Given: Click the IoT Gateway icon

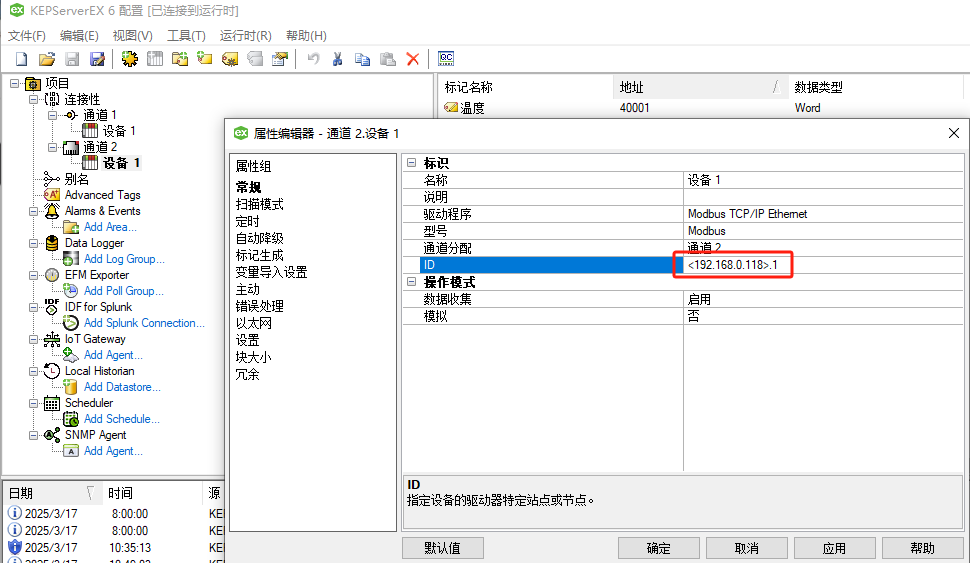Looking at the screenshot, I should (52, 339).
